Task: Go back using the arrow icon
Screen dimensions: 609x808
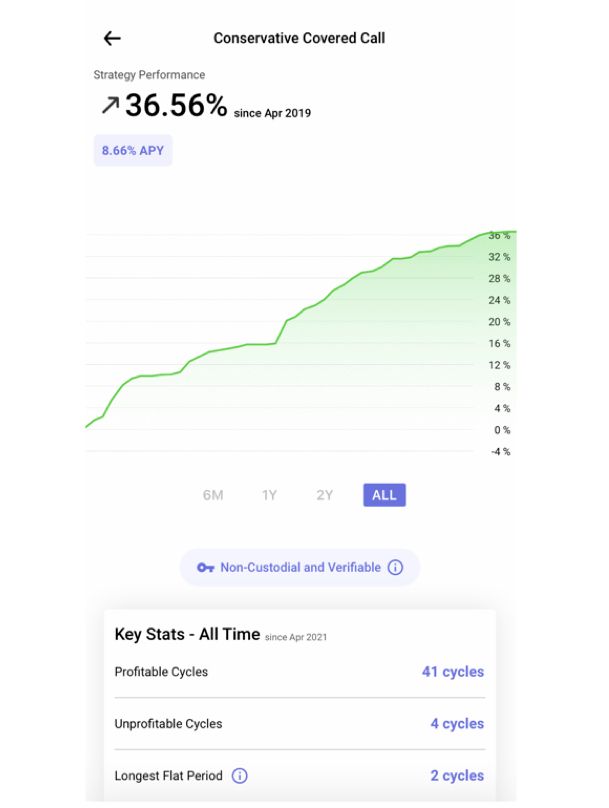Action: coord(112,38)
